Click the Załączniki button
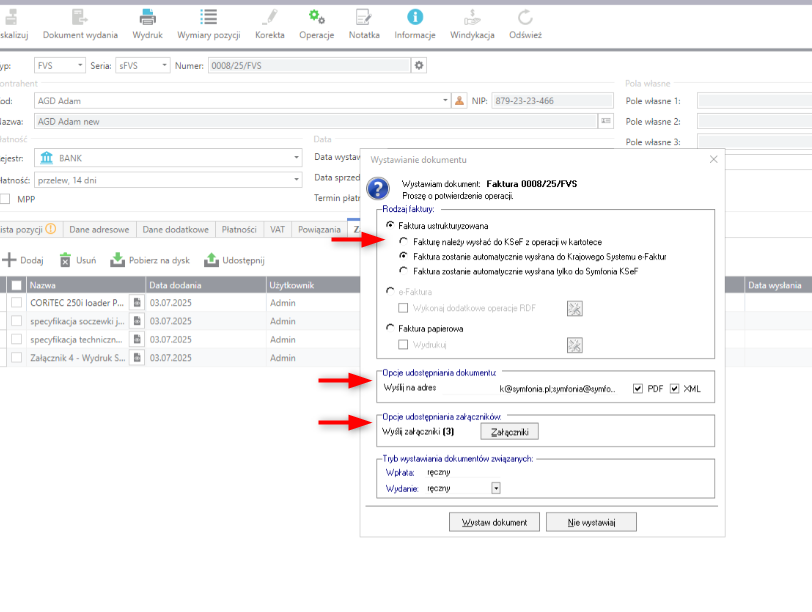This screenshot has width=812, height=612. click(509, 432)
